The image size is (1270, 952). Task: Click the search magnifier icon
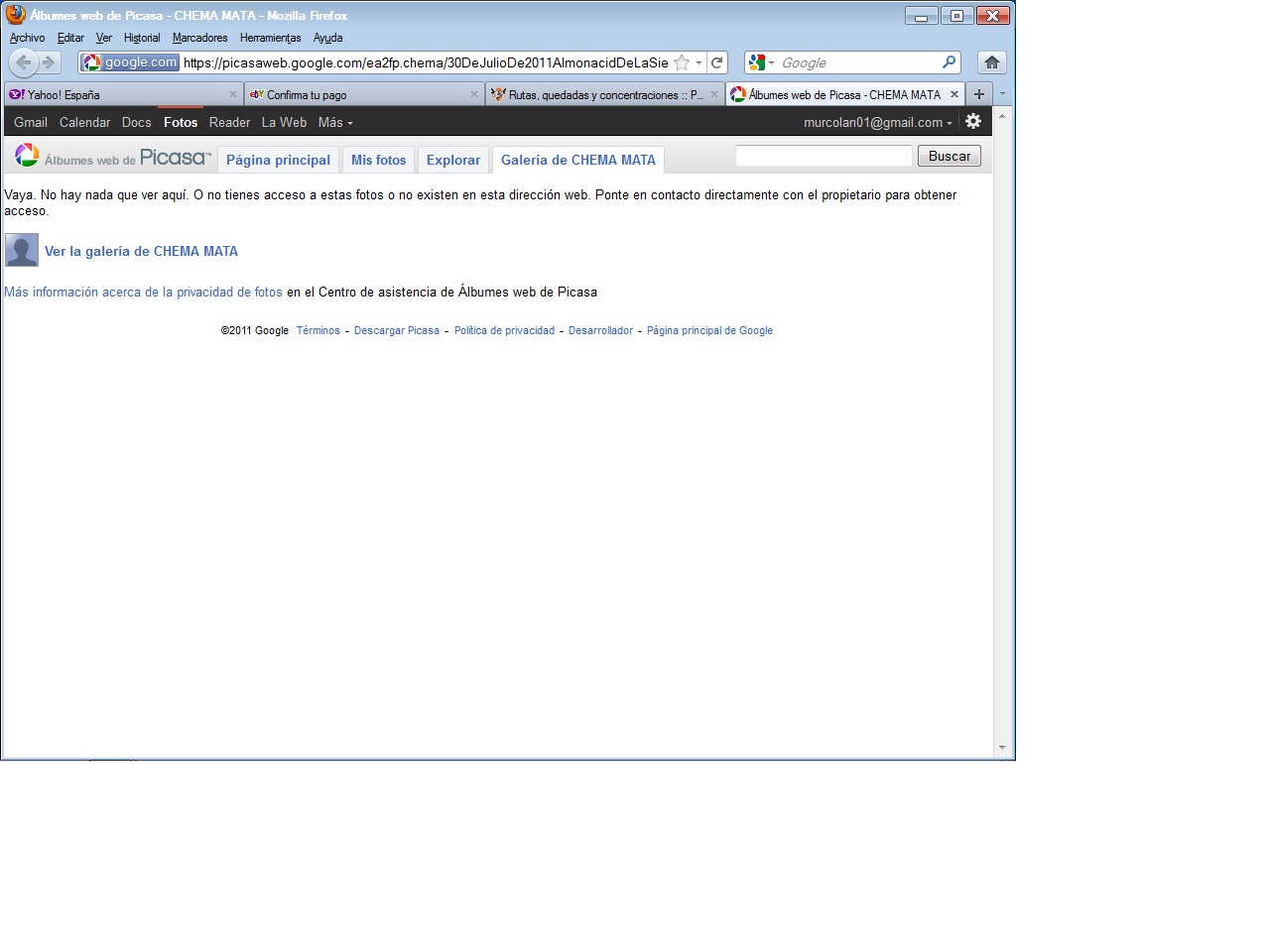tap(949, 62)
